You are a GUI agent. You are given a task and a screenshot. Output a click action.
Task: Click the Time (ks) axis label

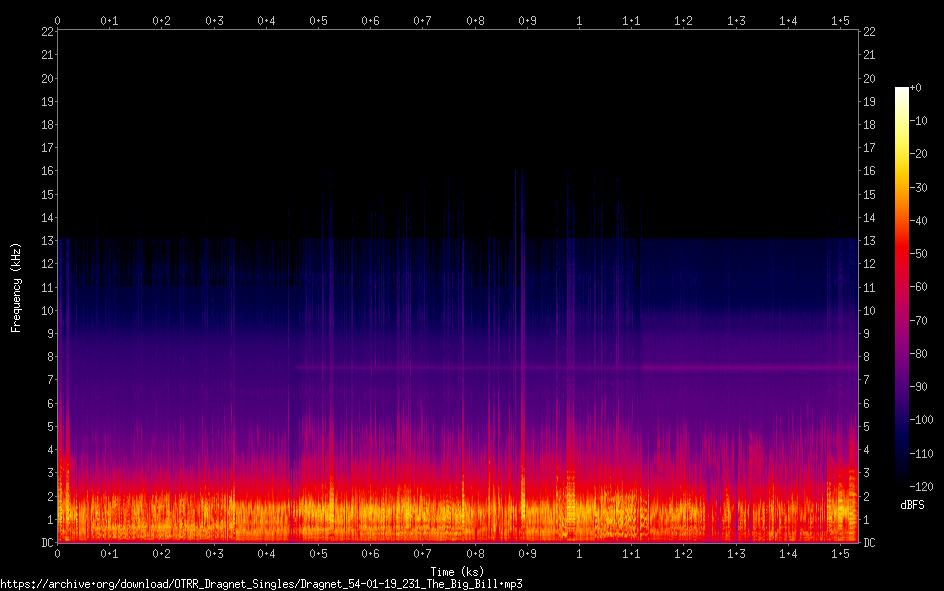(457, 571)
